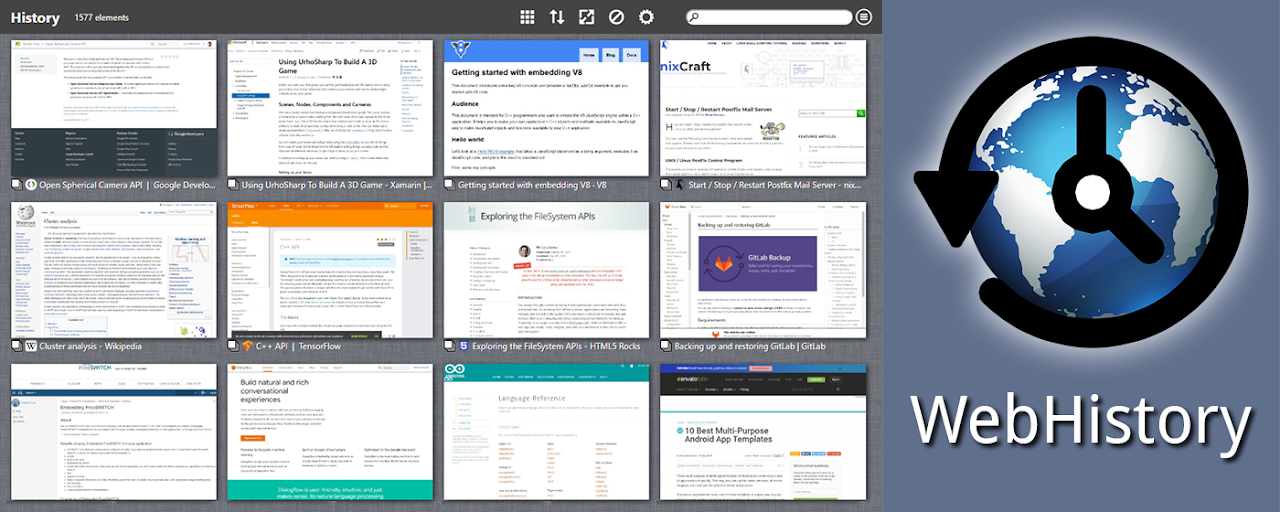Open the Wikipedia Cluster analysis thumbnail

(x=114, y=270)
